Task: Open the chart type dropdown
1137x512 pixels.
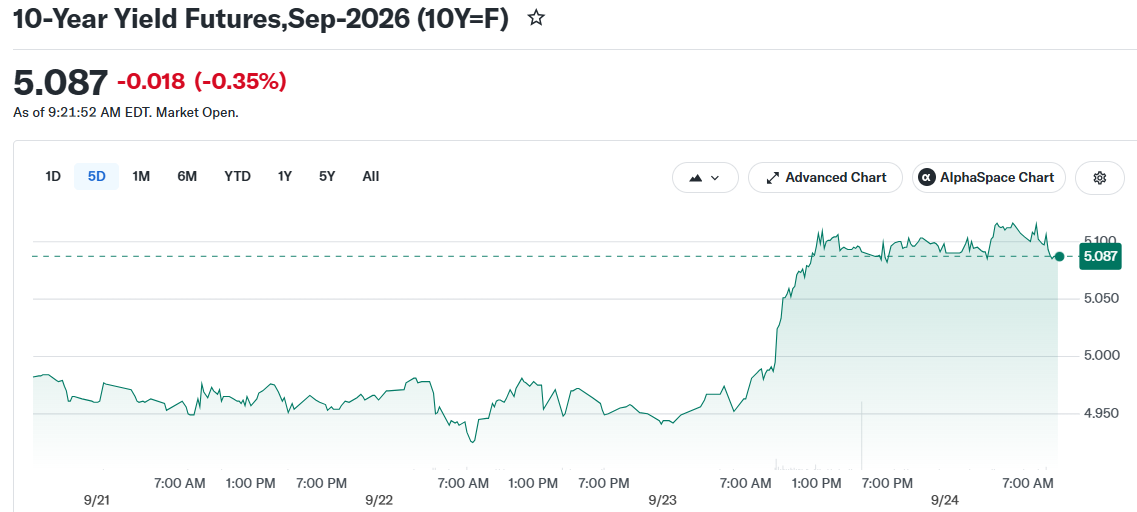Action: 706,178
